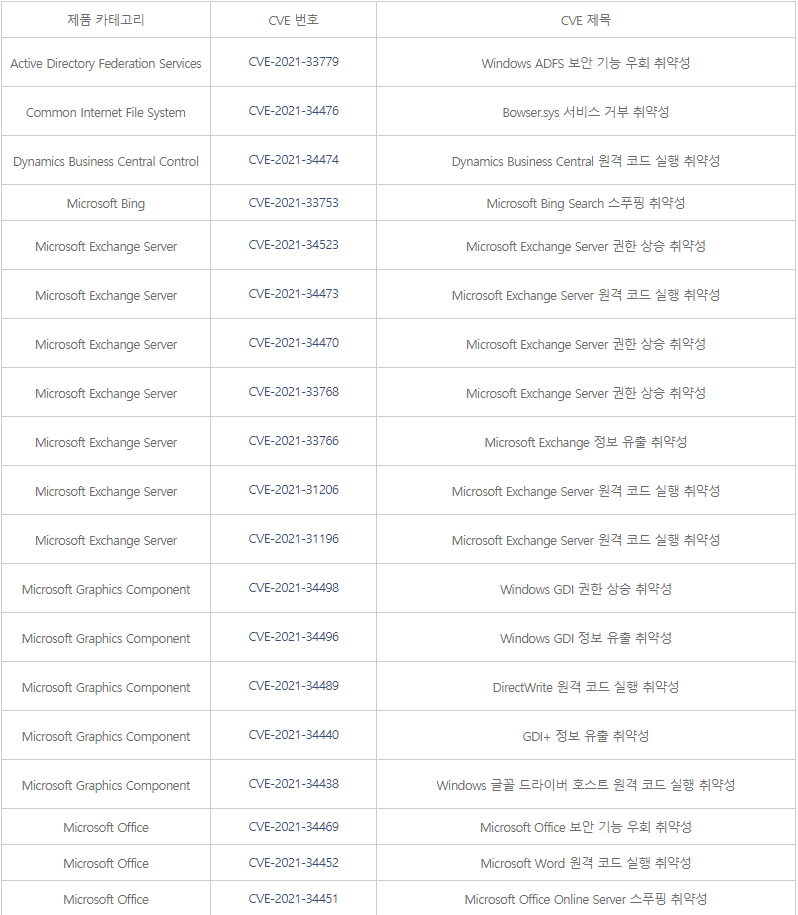Viewport: 798px width, 915px height.
Task: Select Active Directory Federation Services cell
Action: [106, 63]
